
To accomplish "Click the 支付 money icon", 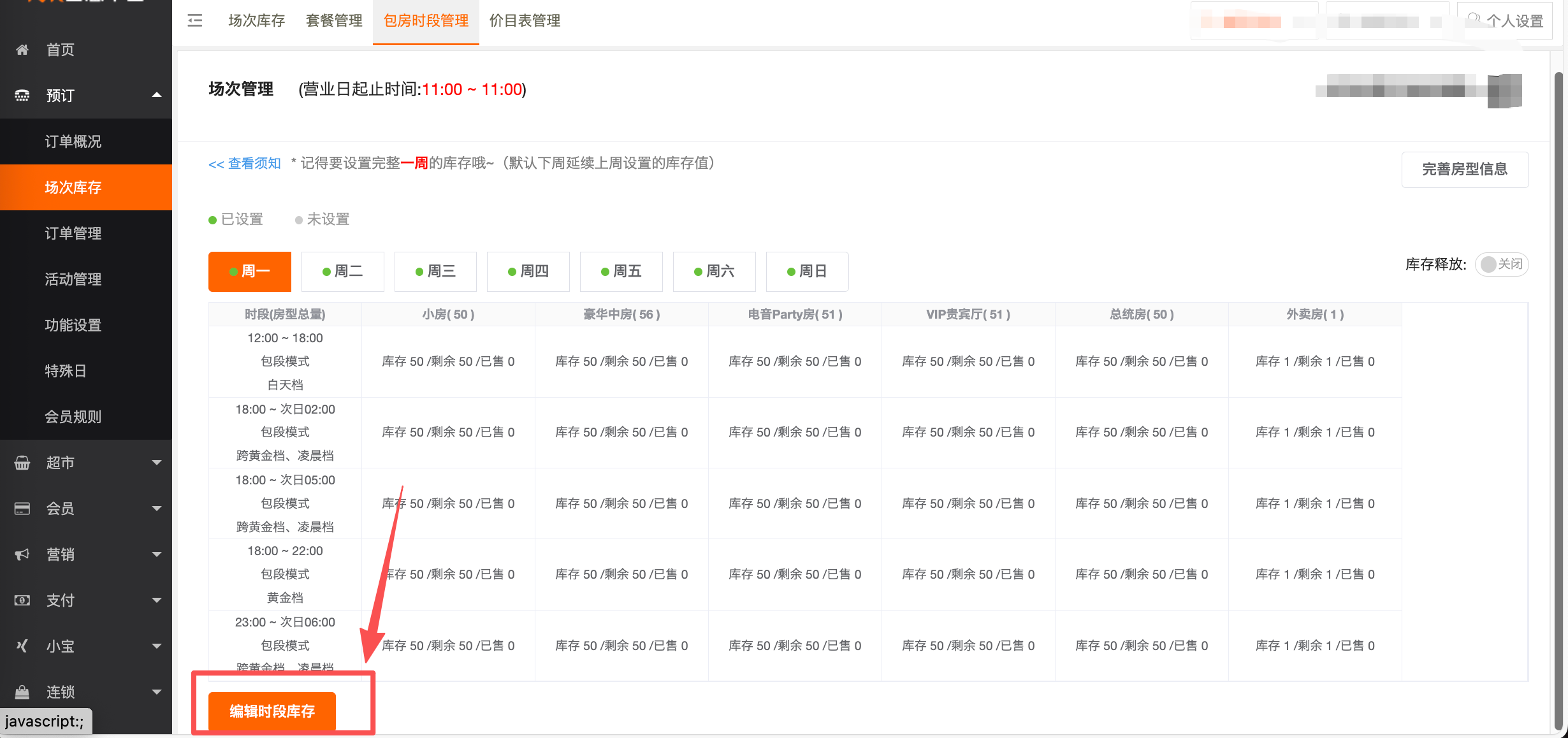I will pos(22,600).
